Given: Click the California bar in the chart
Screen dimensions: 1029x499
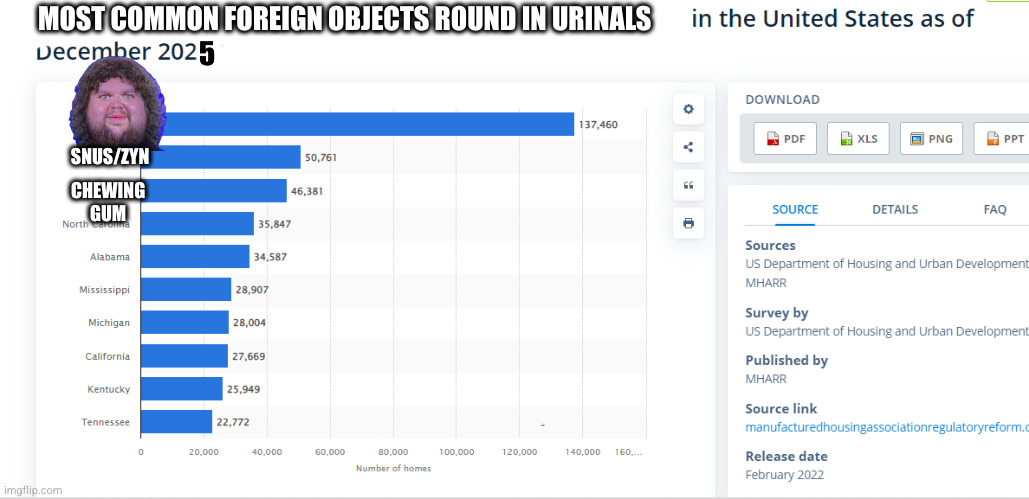Looking at the screenshot, I should tap(184, 355).
